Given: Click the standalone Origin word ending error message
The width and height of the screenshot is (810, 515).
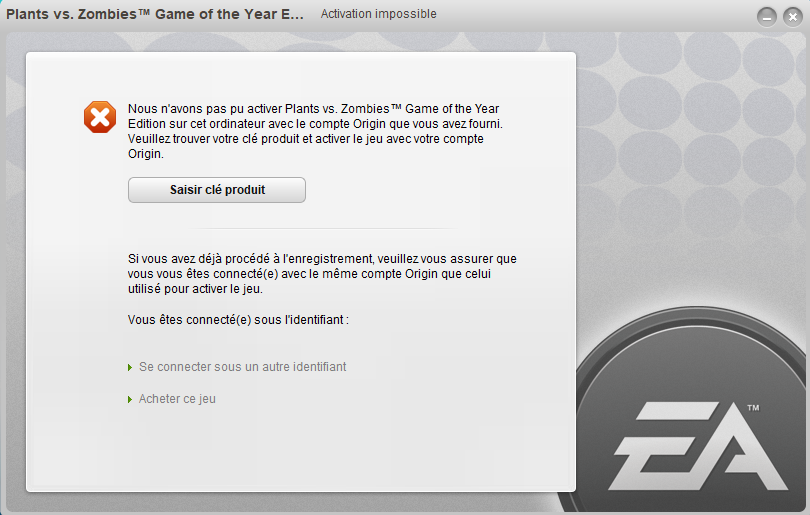Looking at the screenshot, I should [x=145, y=154].
